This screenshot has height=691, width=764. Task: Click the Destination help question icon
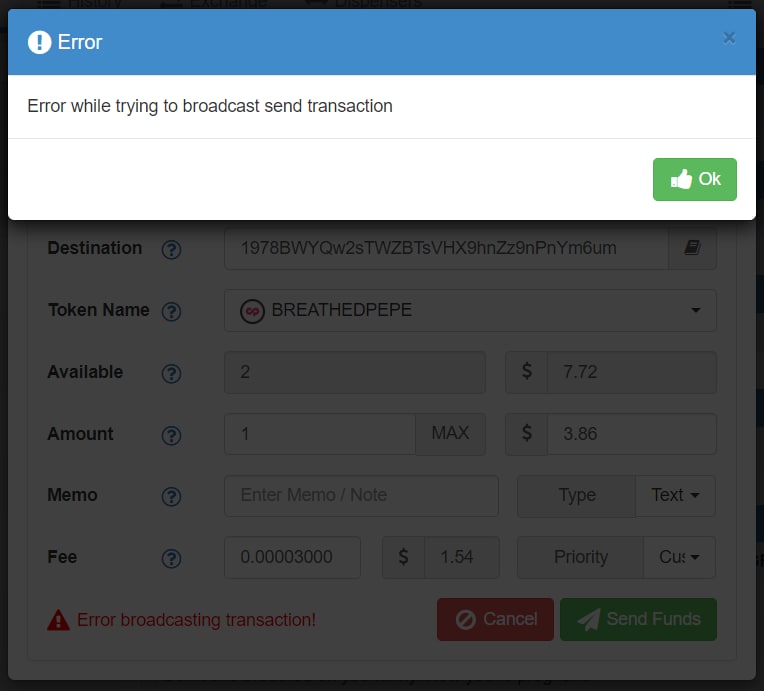[171, 249]
